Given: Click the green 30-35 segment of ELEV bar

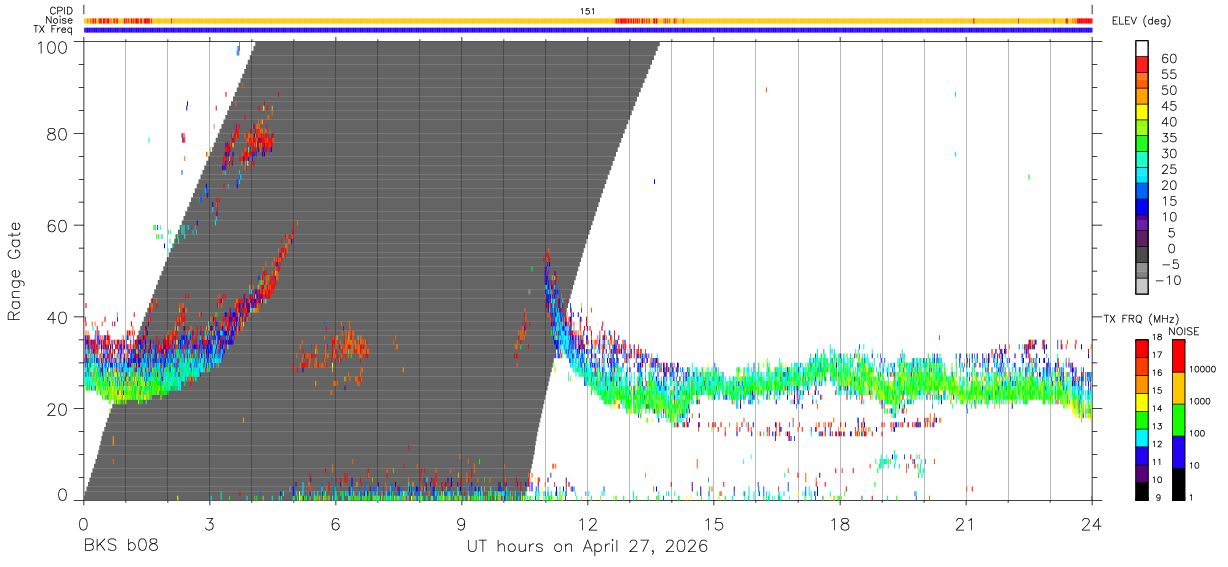Looking at the screenshot, I should pyautogui.click(x=1143, y=144).
